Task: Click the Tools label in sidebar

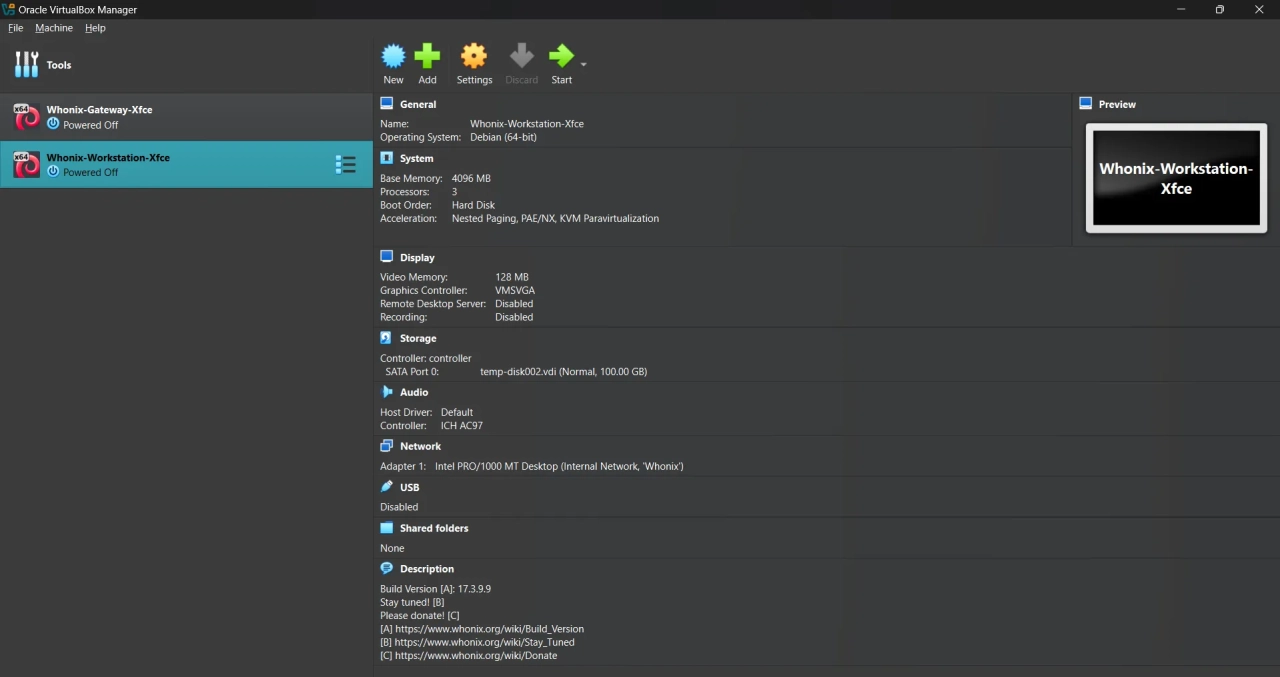Action: pos(59,65)
